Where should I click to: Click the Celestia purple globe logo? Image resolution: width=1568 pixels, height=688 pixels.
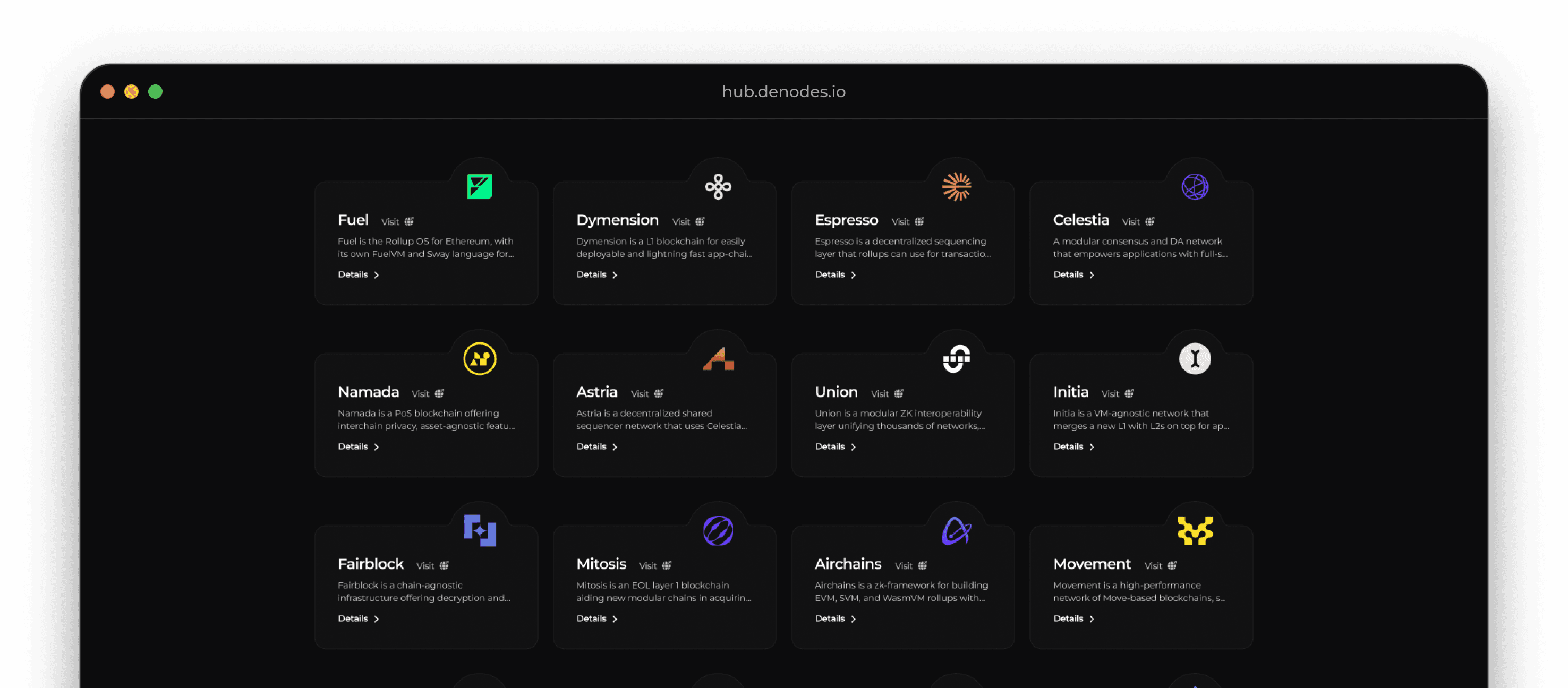pos(1195,187)
